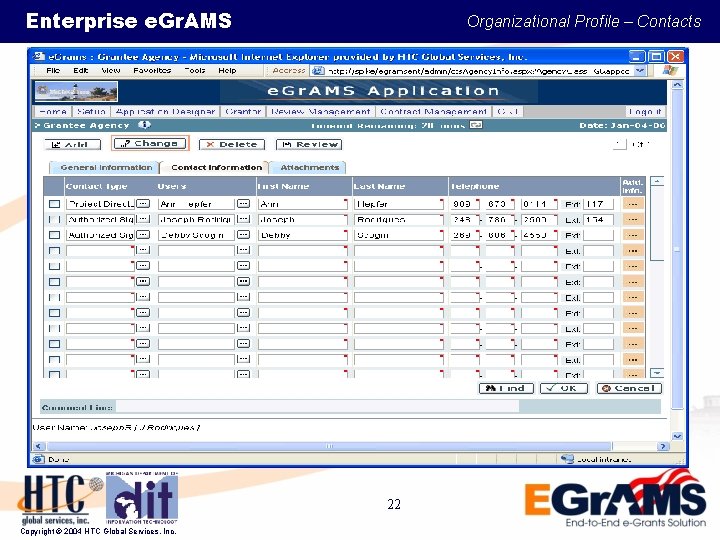Open the Favorites menu
The image size is (720, 540).
[x=152, y=70]
